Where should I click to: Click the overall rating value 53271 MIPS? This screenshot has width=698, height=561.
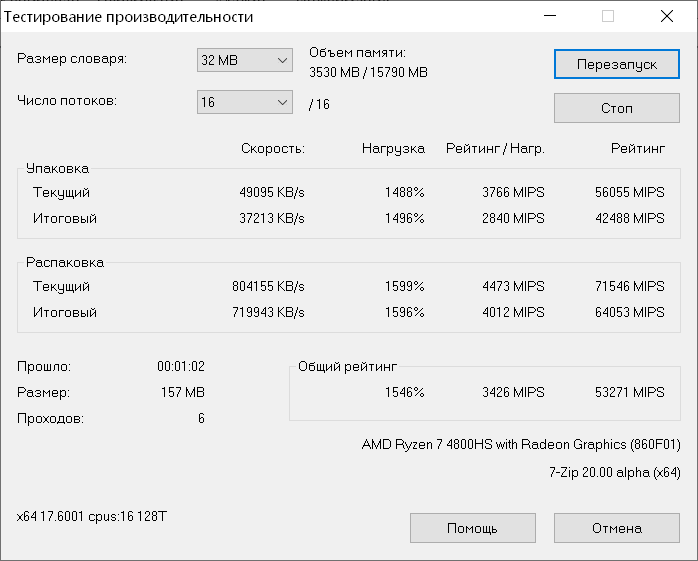pyautogui.click(x=627, y=392)
